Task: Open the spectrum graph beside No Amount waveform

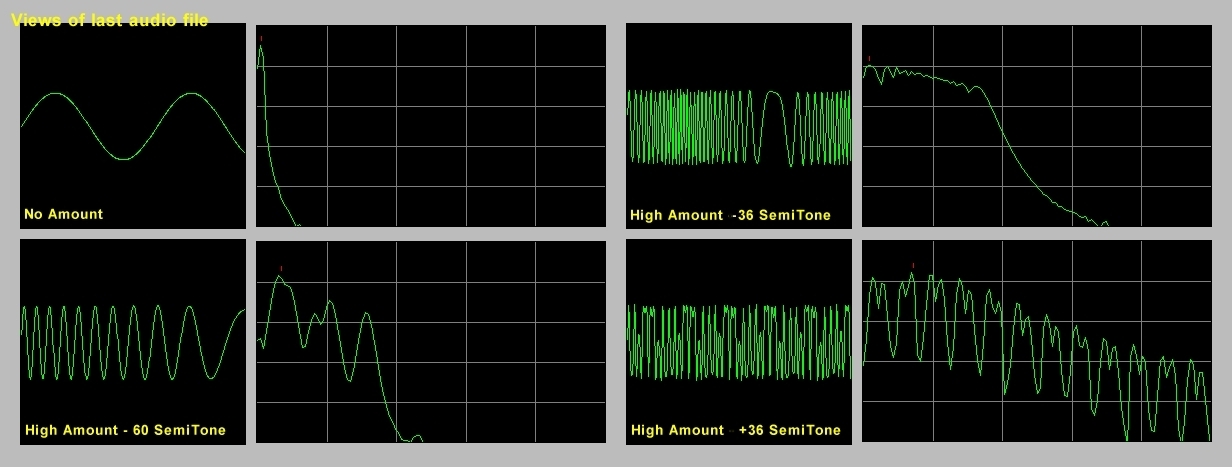Action: 431,126
